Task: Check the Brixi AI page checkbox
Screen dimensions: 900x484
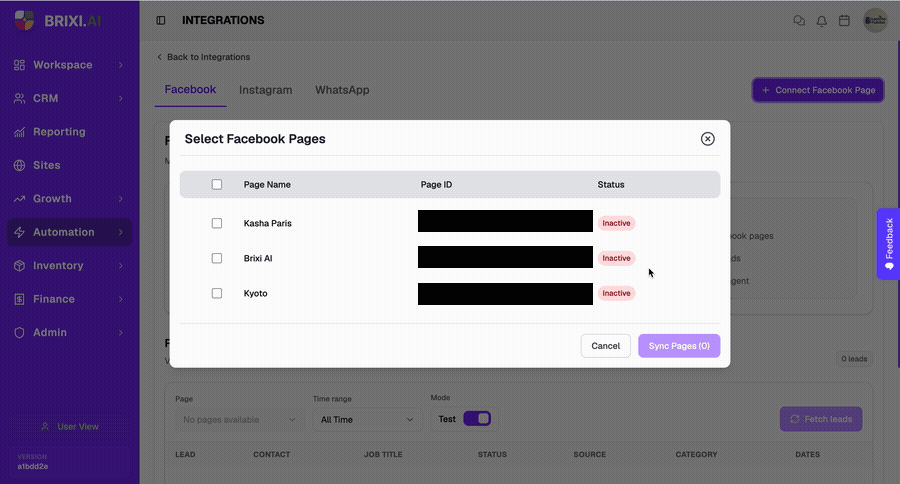Action: point(216,258)
